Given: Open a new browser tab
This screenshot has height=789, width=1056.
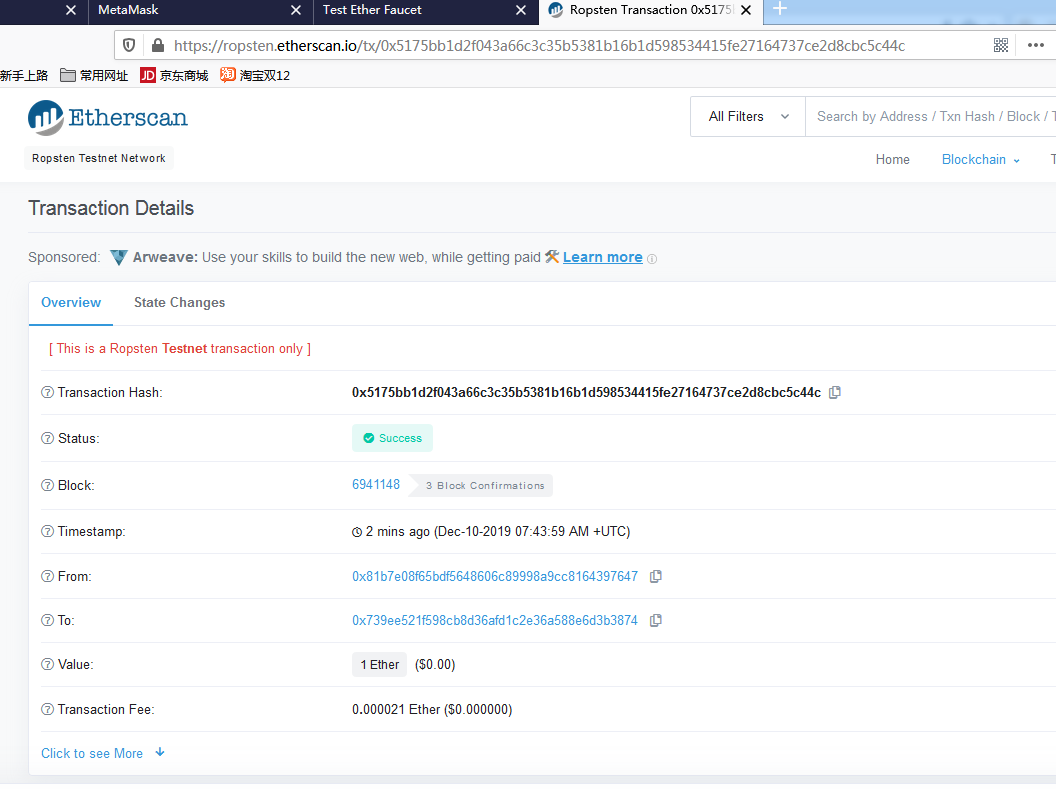Looking at the screenshot, I should [x=780, y=9].
